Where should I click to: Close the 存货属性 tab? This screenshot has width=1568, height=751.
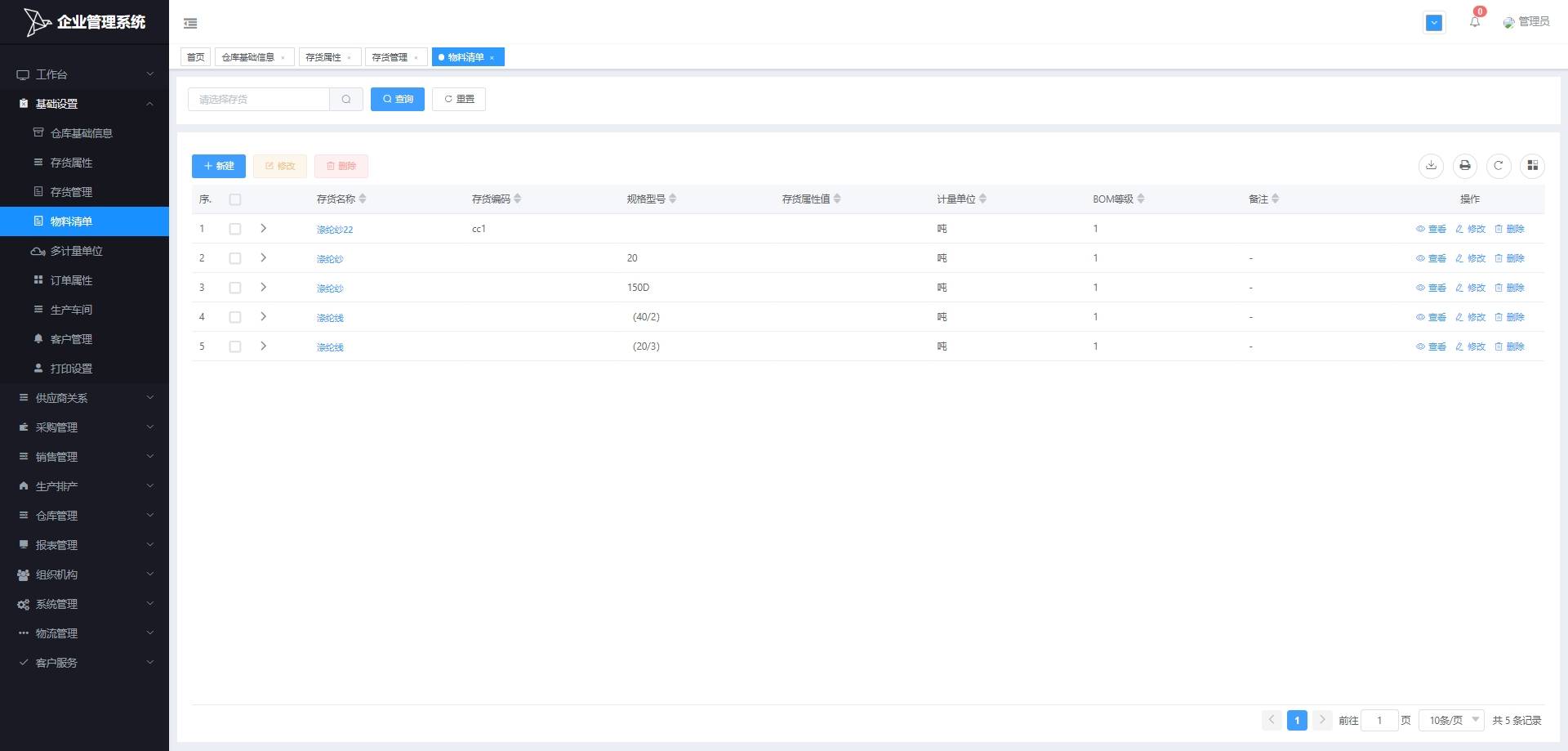pos(349,58)
